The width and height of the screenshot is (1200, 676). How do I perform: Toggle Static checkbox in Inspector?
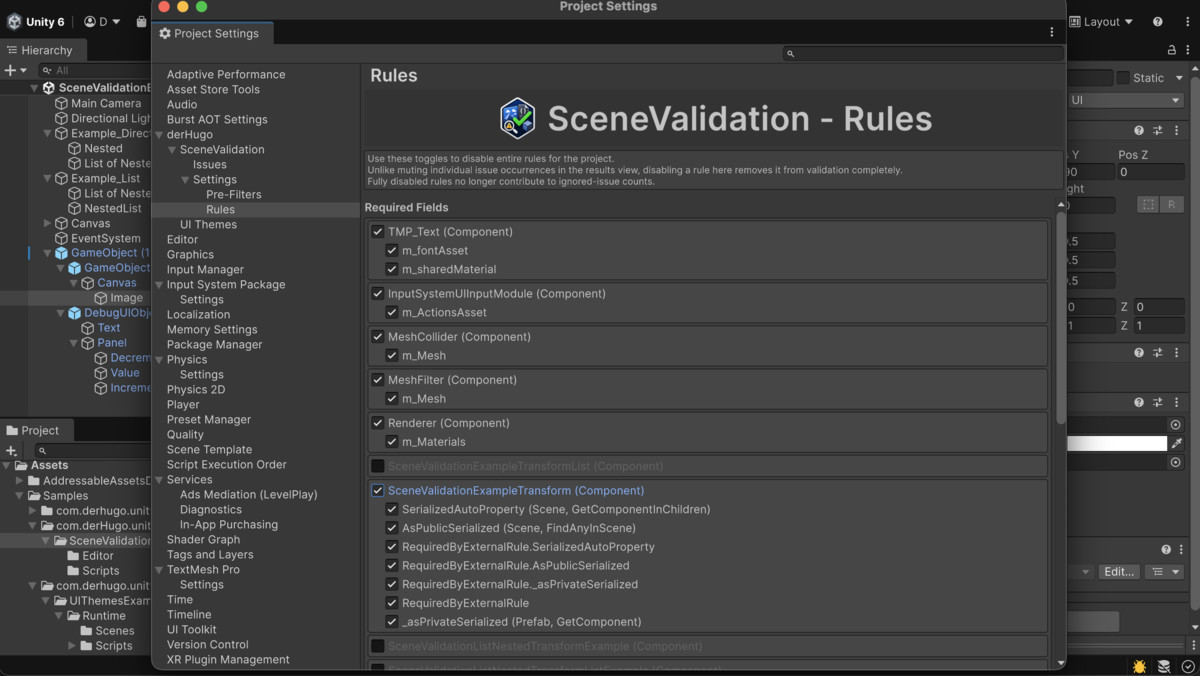1123,77
